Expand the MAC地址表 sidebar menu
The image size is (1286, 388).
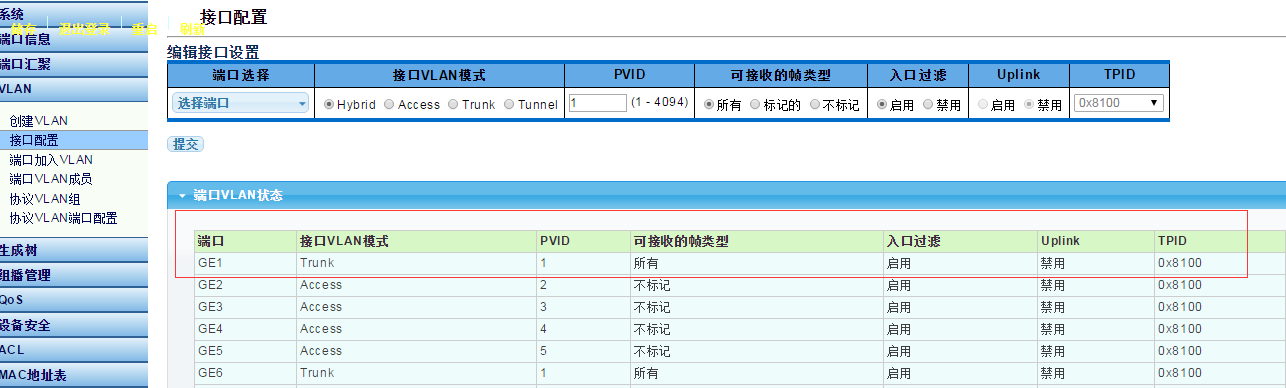pyautogui.click(x=74, y=375)
